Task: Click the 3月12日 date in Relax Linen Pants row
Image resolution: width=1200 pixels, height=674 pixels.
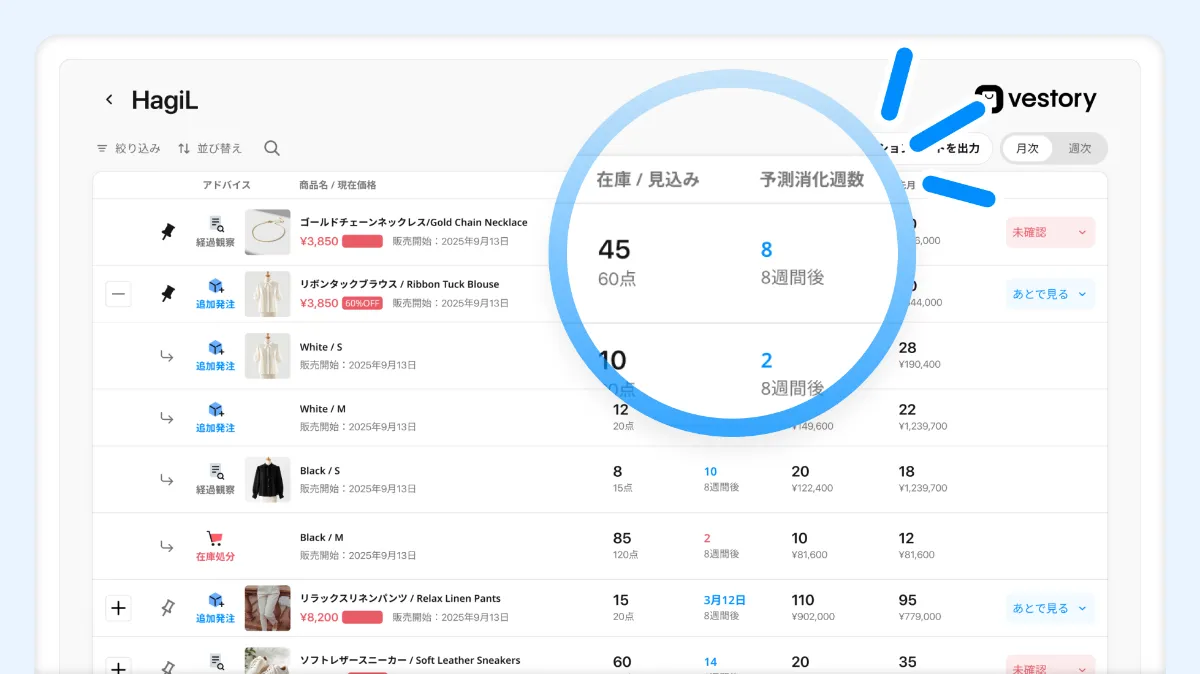Action: click(x=725, y=600)
